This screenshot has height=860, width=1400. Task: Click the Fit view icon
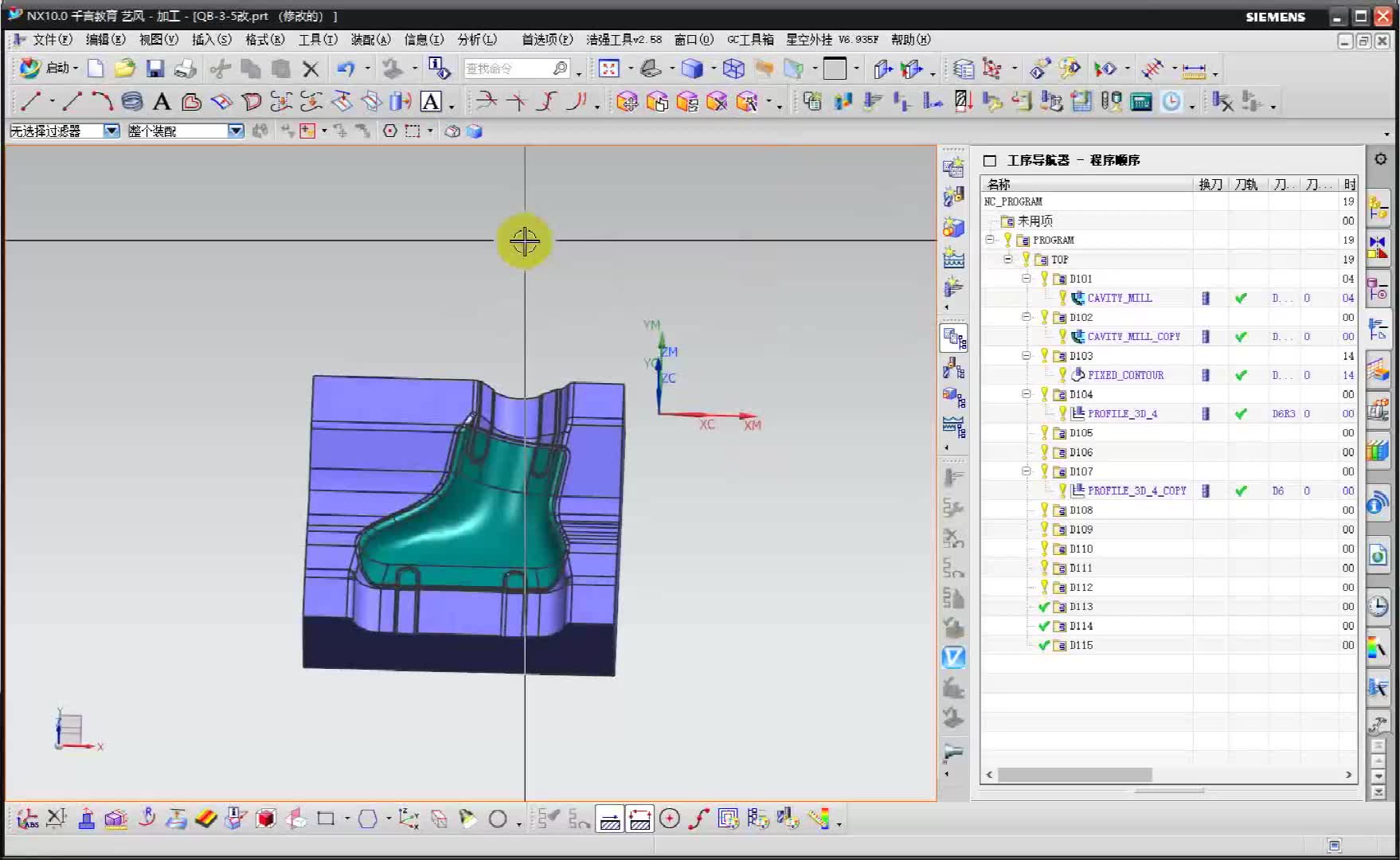click(609, 69)
